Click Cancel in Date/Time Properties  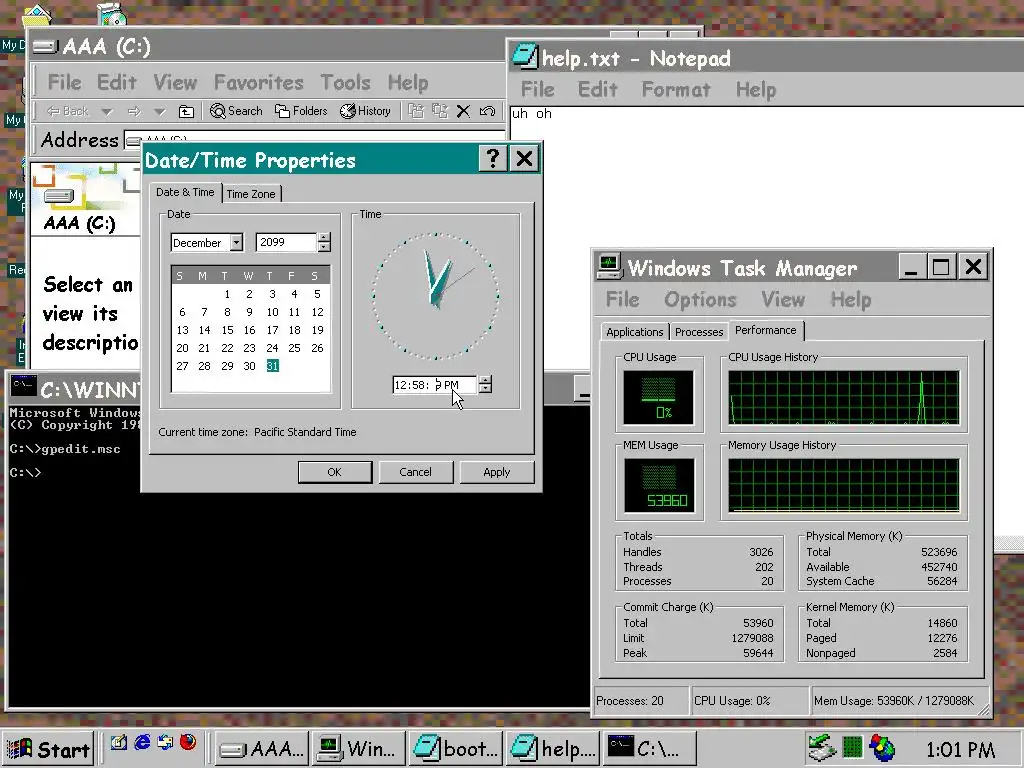click(x=415, y=472)
